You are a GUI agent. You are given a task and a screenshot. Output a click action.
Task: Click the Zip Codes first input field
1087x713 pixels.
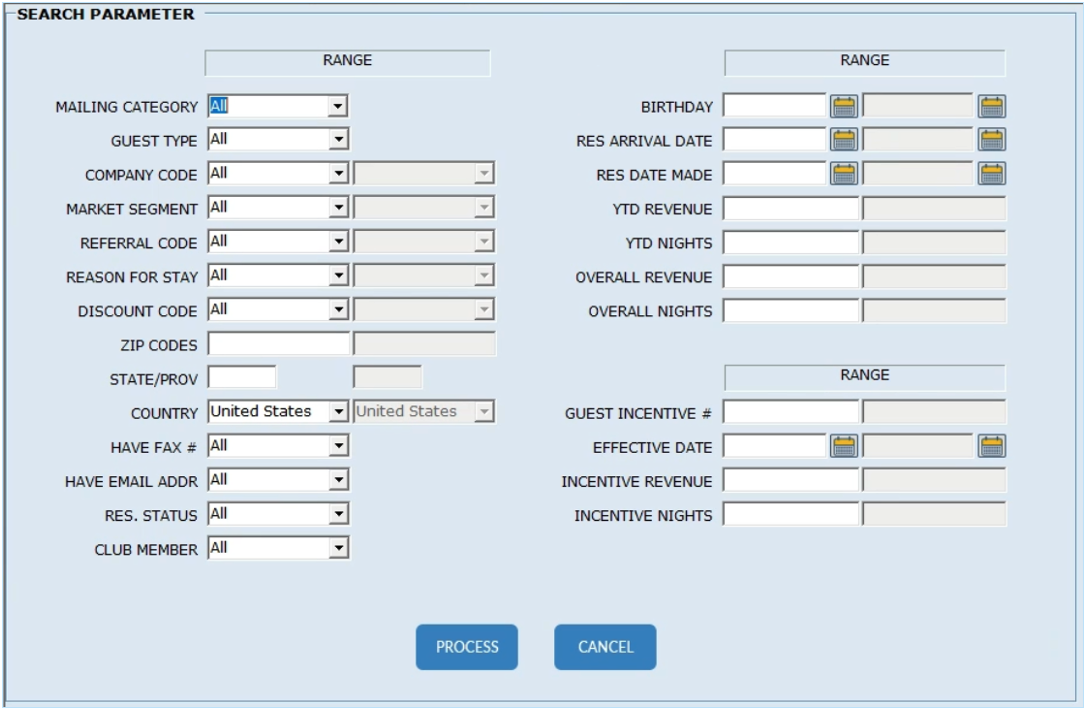(278, 344)
